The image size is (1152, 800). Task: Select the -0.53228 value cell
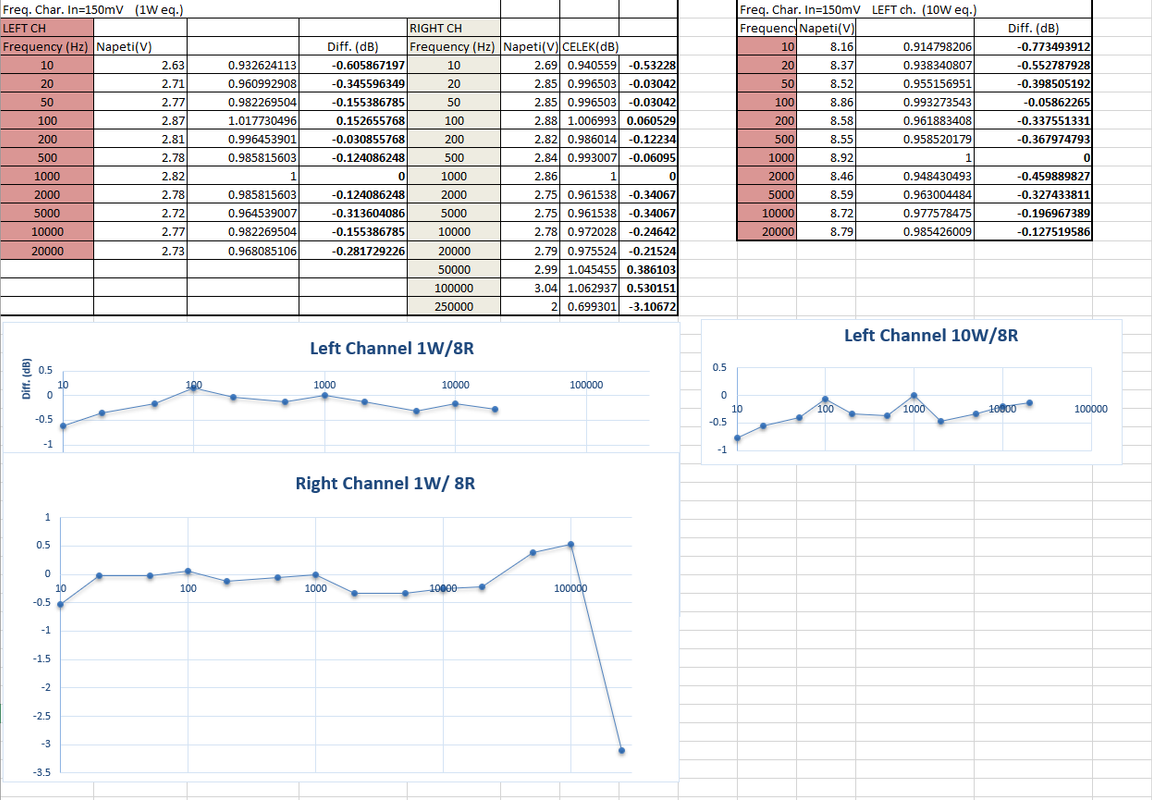point(648,65)
